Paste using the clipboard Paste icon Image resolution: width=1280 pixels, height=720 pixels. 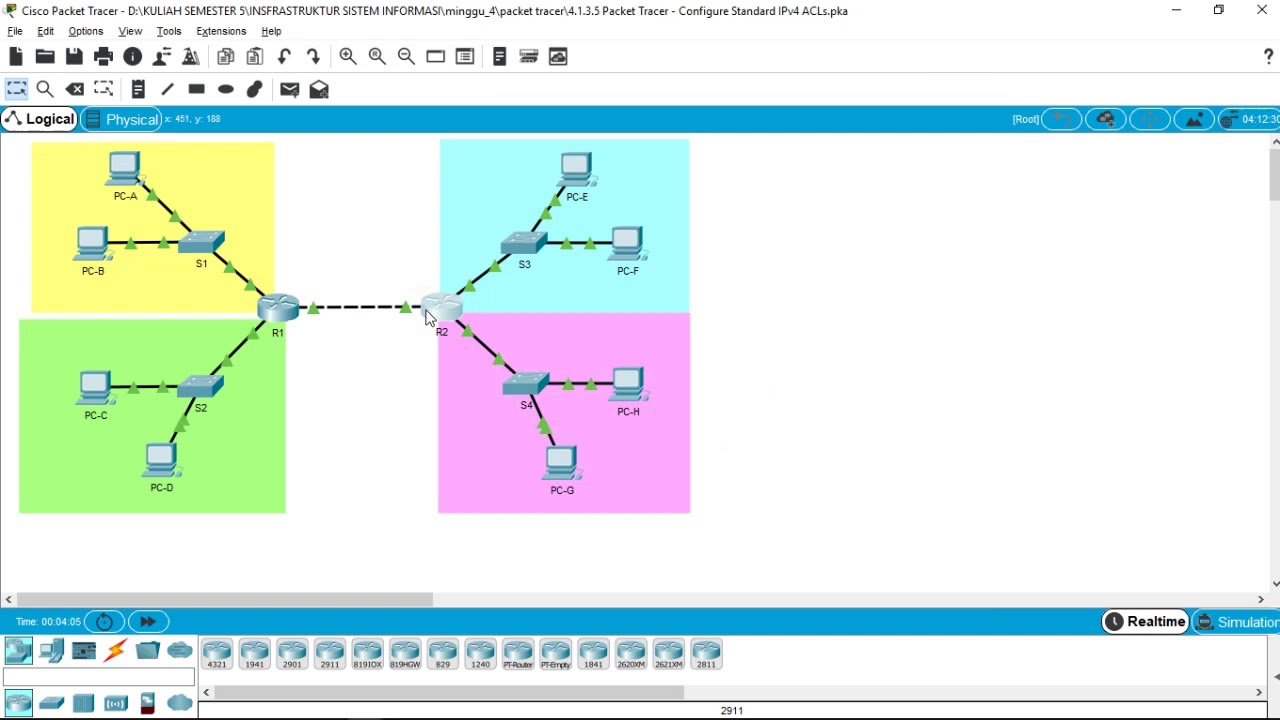tap(255, 57)
